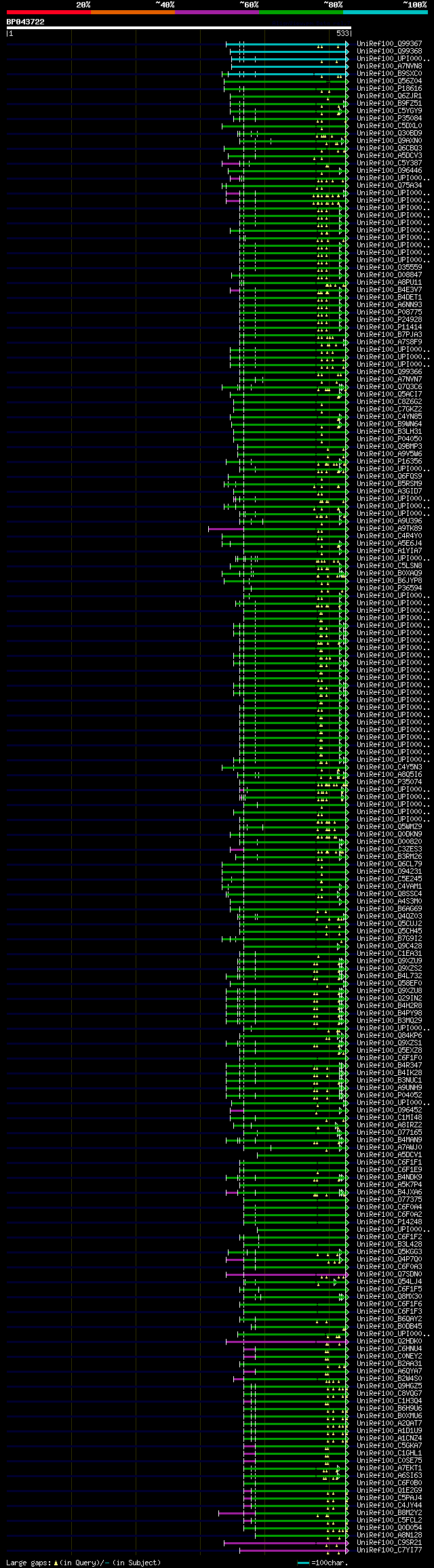This screenshot has width=434, height=1568.
Task: Select the UniRef100_B3MQ29 label
Action: coord(389,1020)
